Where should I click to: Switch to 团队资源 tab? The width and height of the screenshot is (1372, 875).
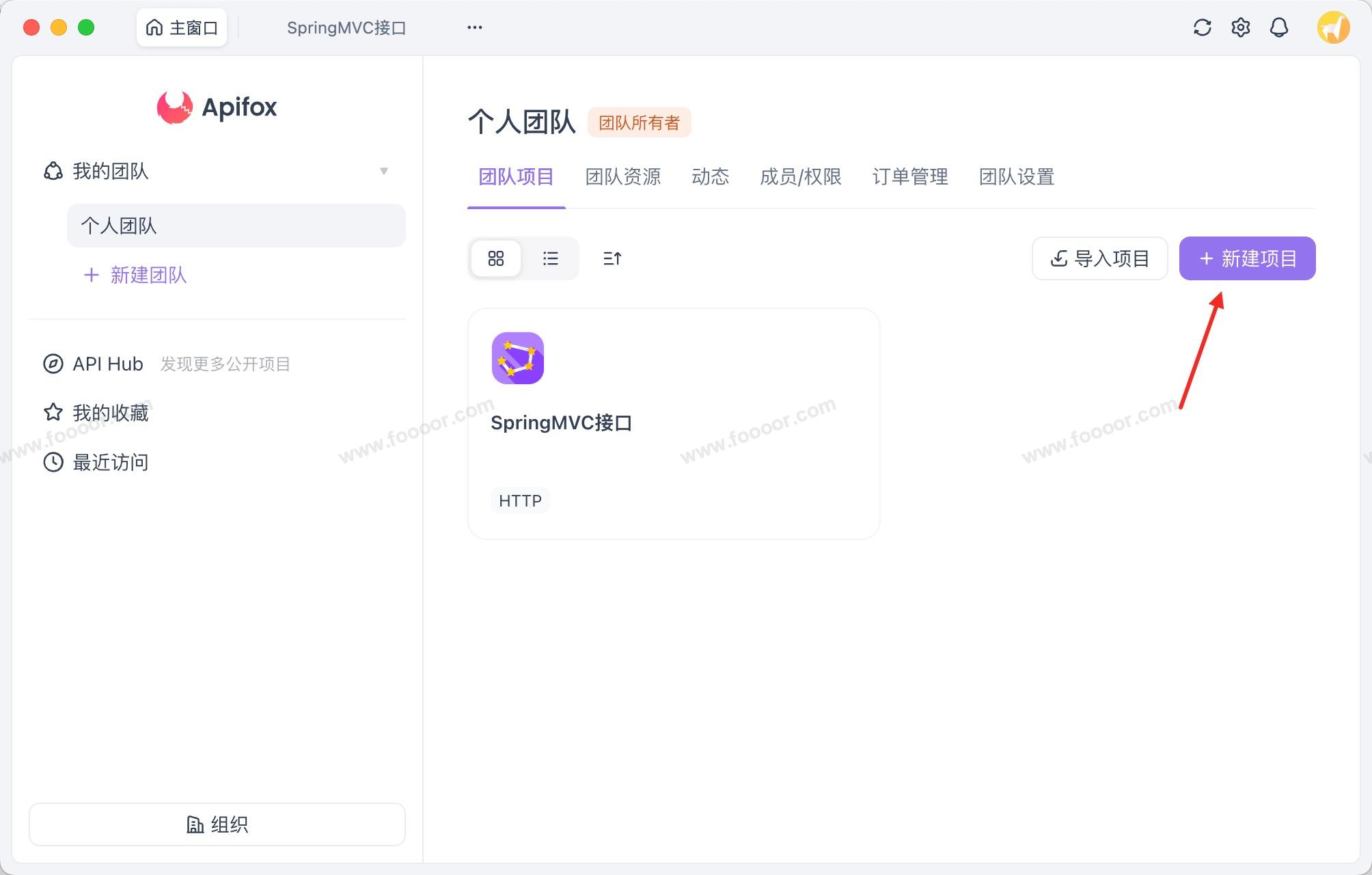click(622, 177)
